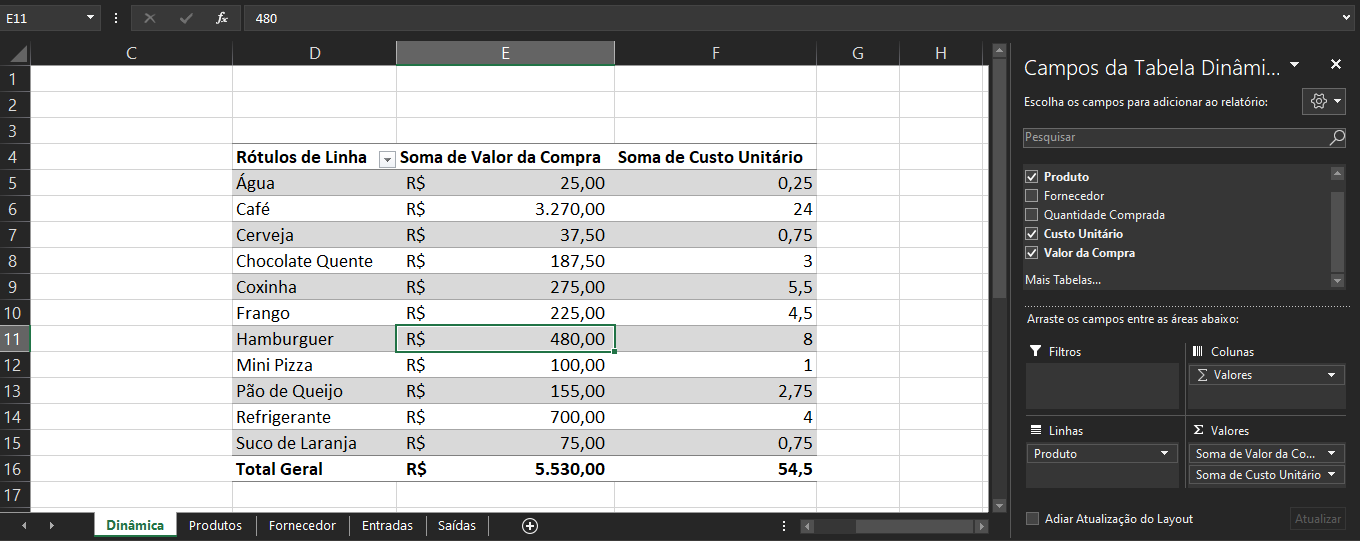Click the previous sheet navigation arrow
The width and height of the screenshot is (1360, 541).
point(23,525)
